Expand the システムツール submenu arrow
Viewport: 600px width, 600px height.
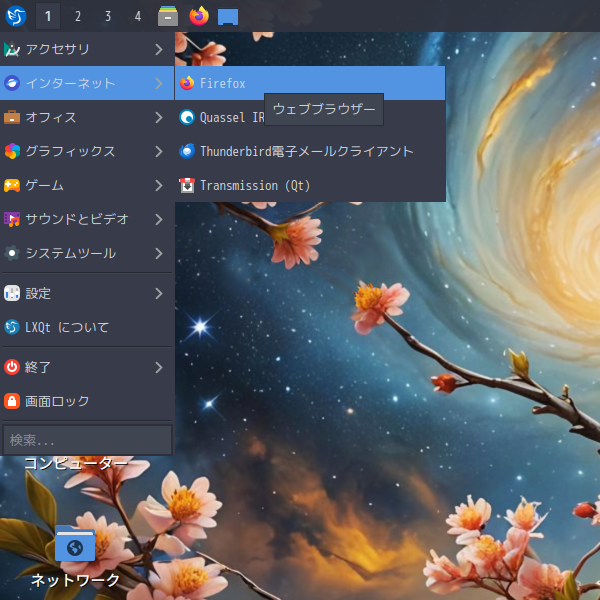159,253
